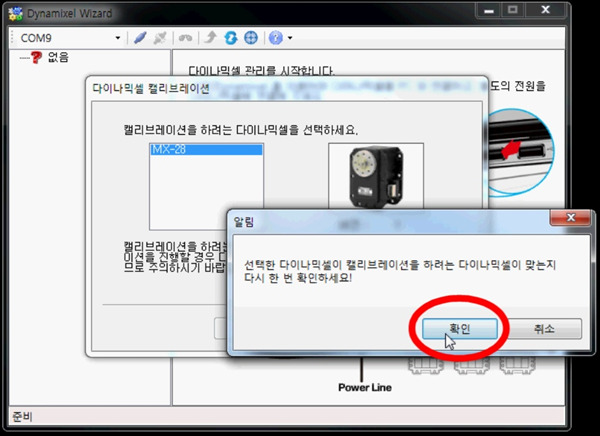The image size is (600, 436).
Task: Select the 없음 tree item
Action: point(57,58)
